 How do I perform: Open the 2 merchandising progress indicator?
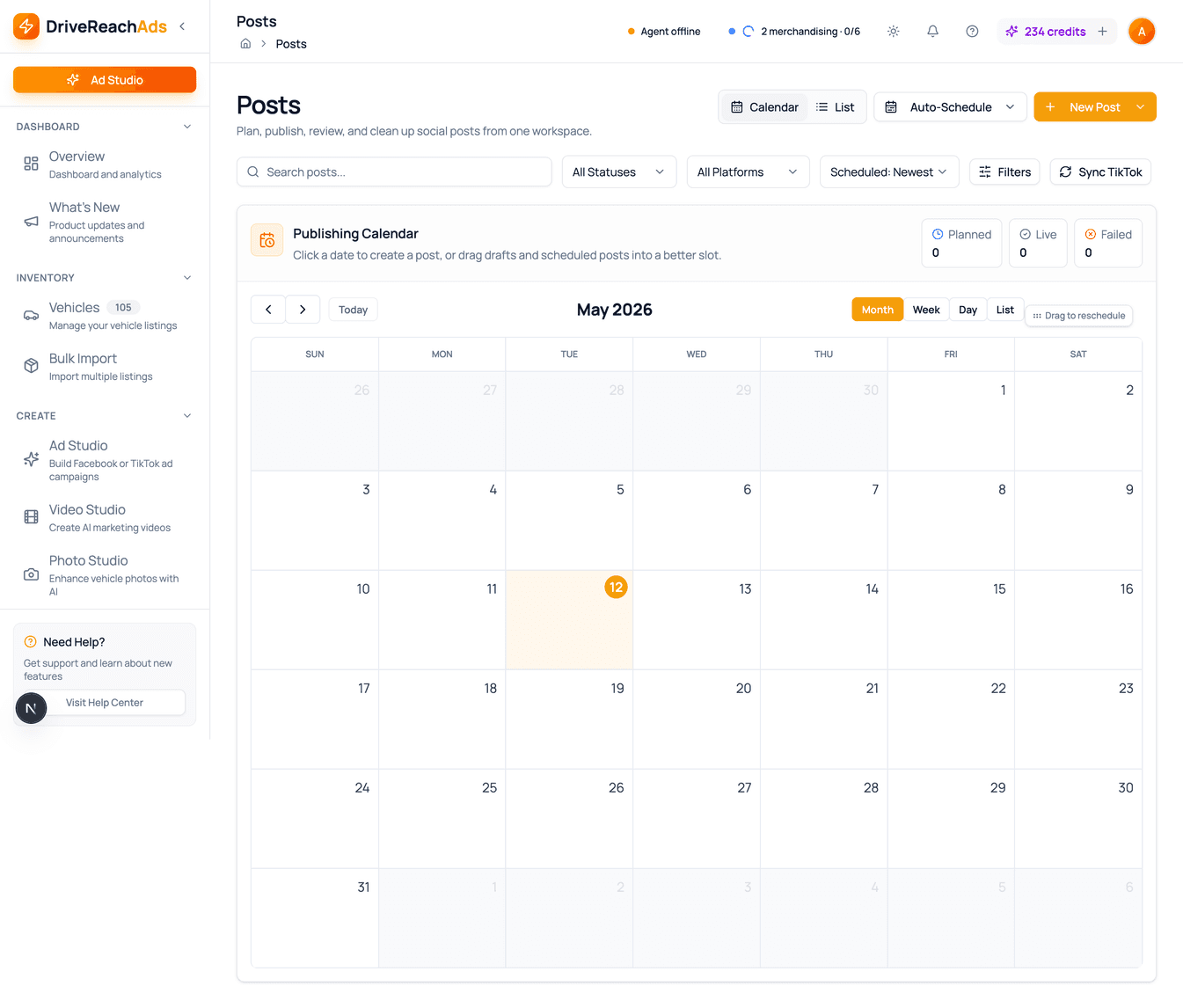click(x=794, y=32)
